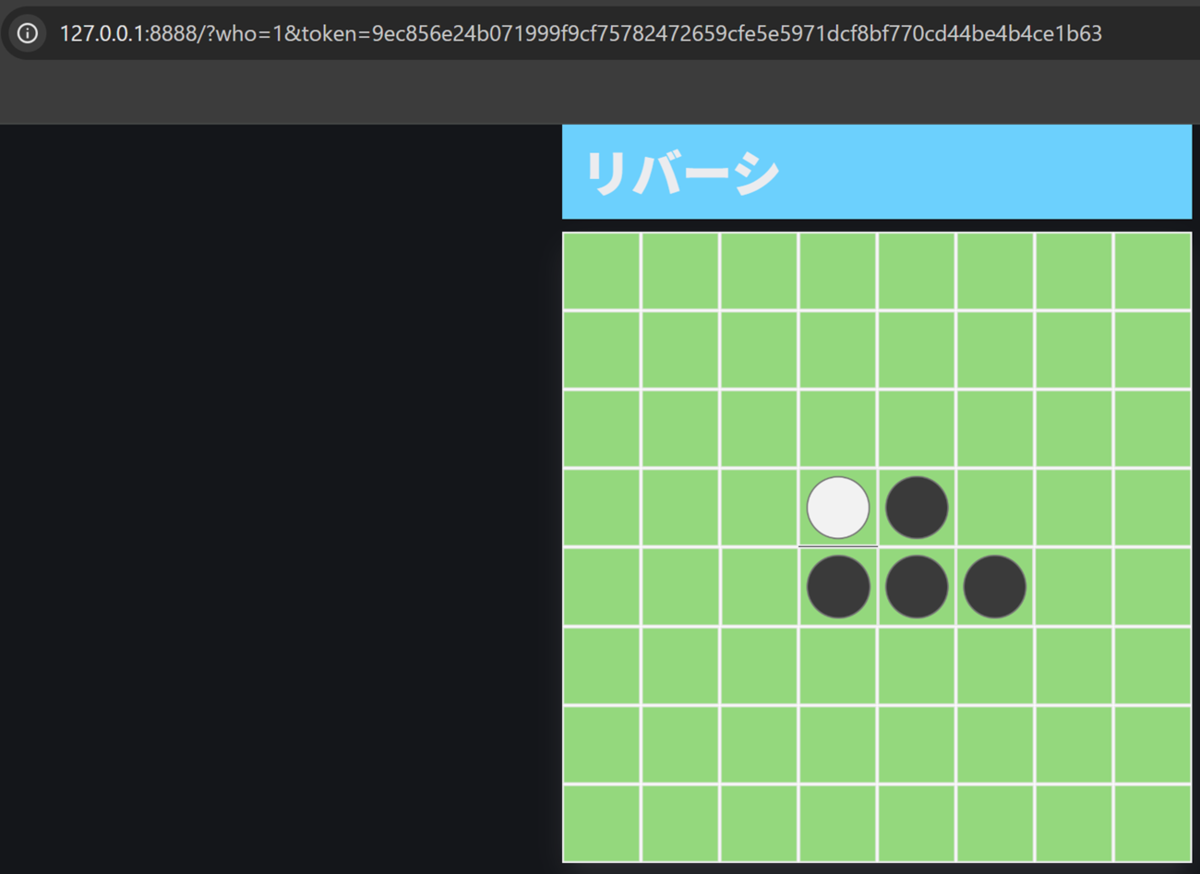Click the bottom-right corner cell of the board
The image size is (1200, 874).
pos(1152,820)
